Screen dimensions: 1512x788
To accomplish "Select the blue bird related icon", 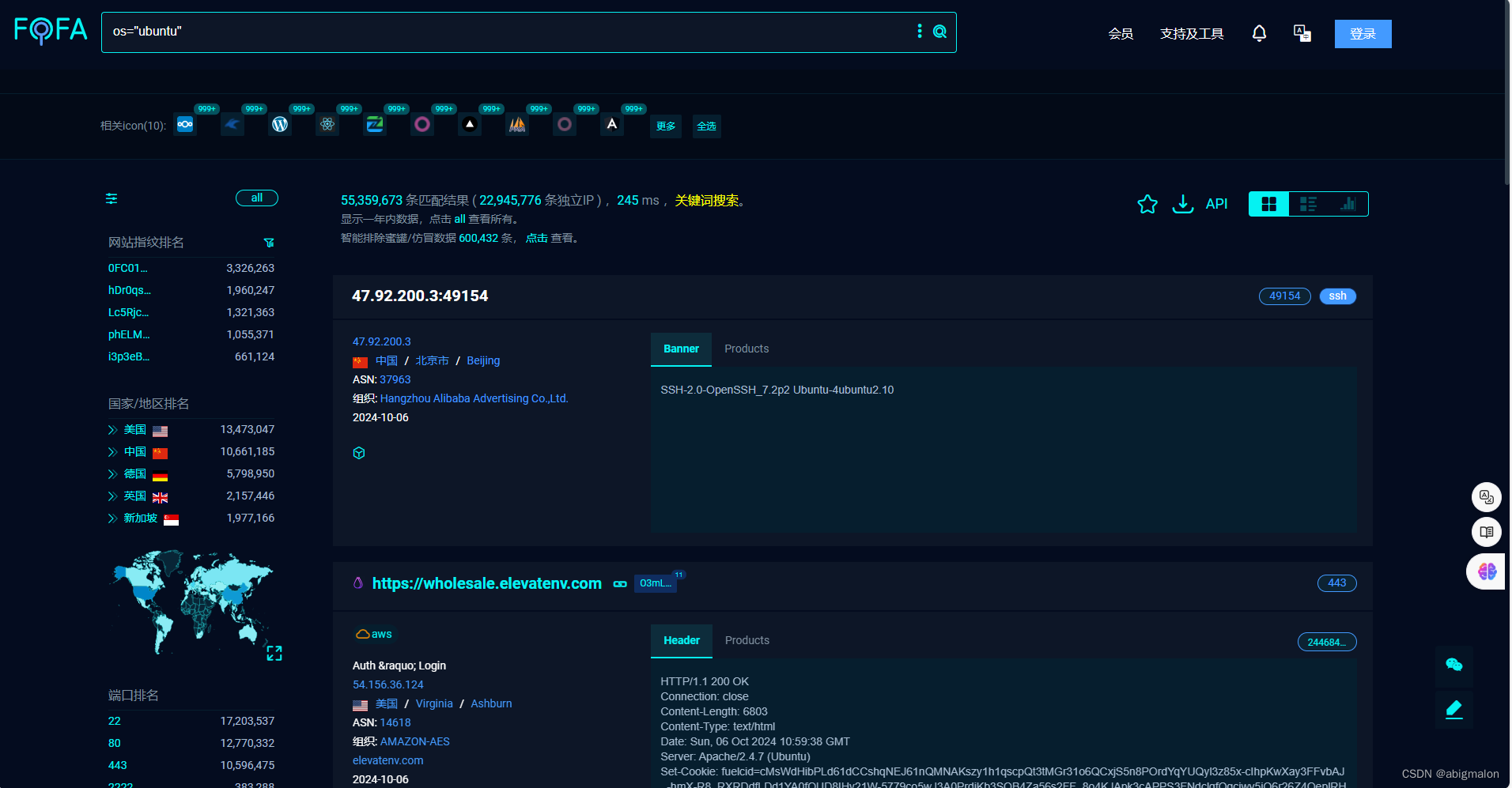I will point(232,124).
